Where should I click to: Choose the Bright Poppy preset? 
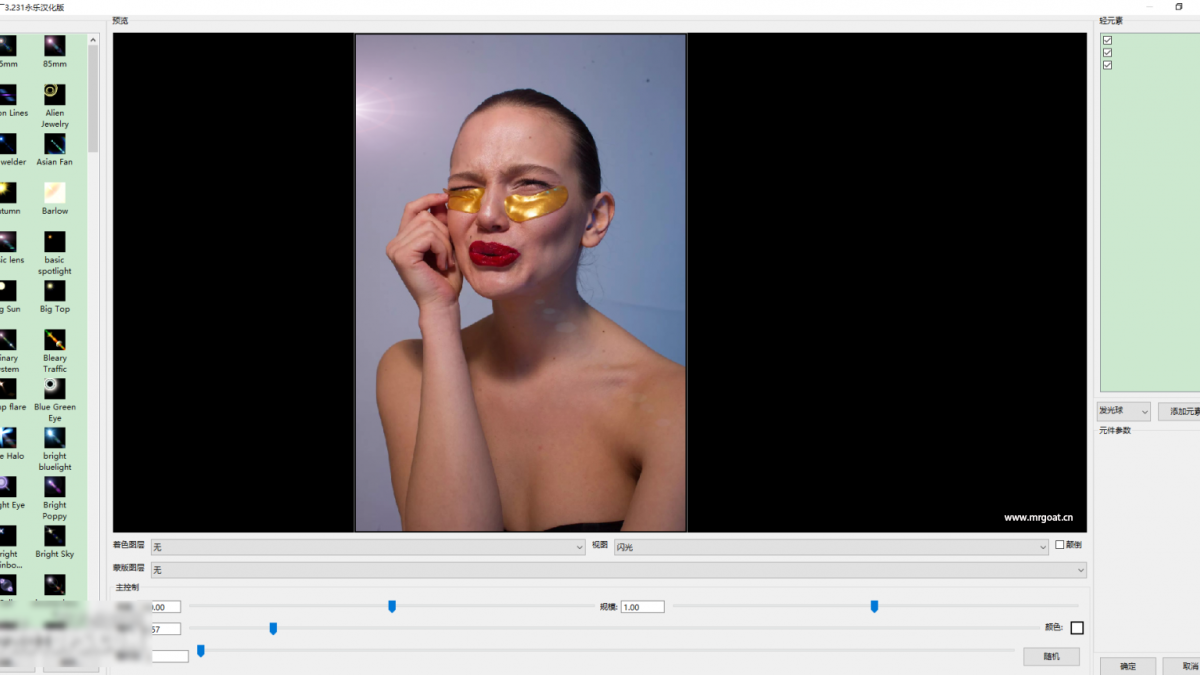coord(54,487)
